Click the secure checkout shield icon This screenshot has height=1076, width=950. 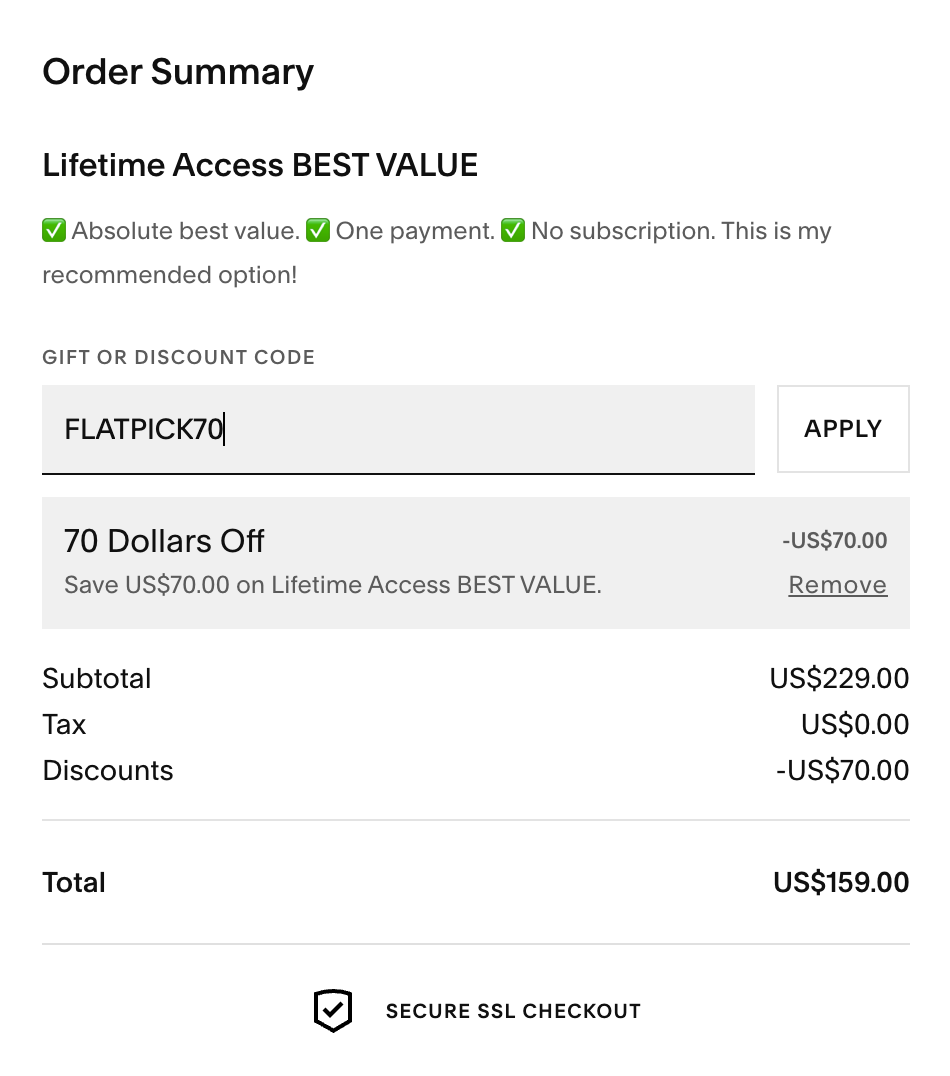point(332,1011)
